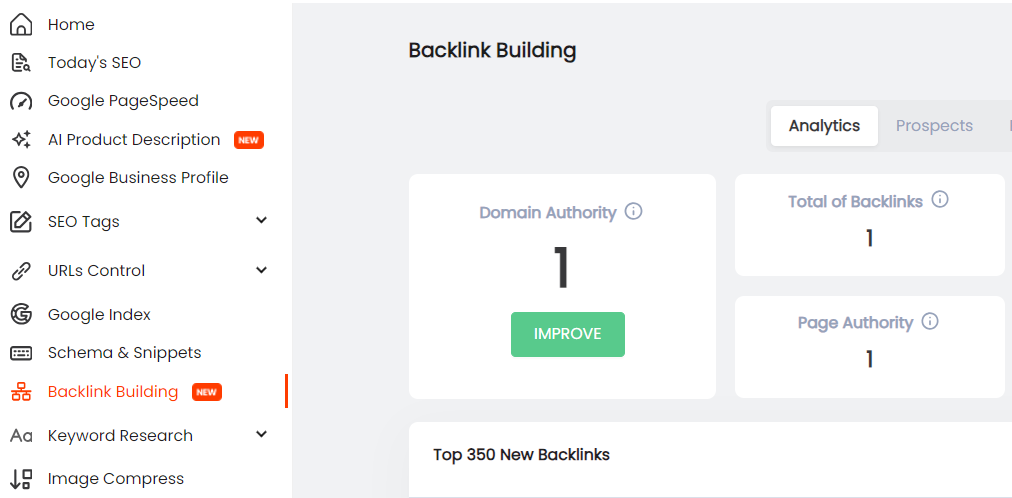Expand the URLs Control chevron
The image size is (1012, 498).
click(261, 270)
